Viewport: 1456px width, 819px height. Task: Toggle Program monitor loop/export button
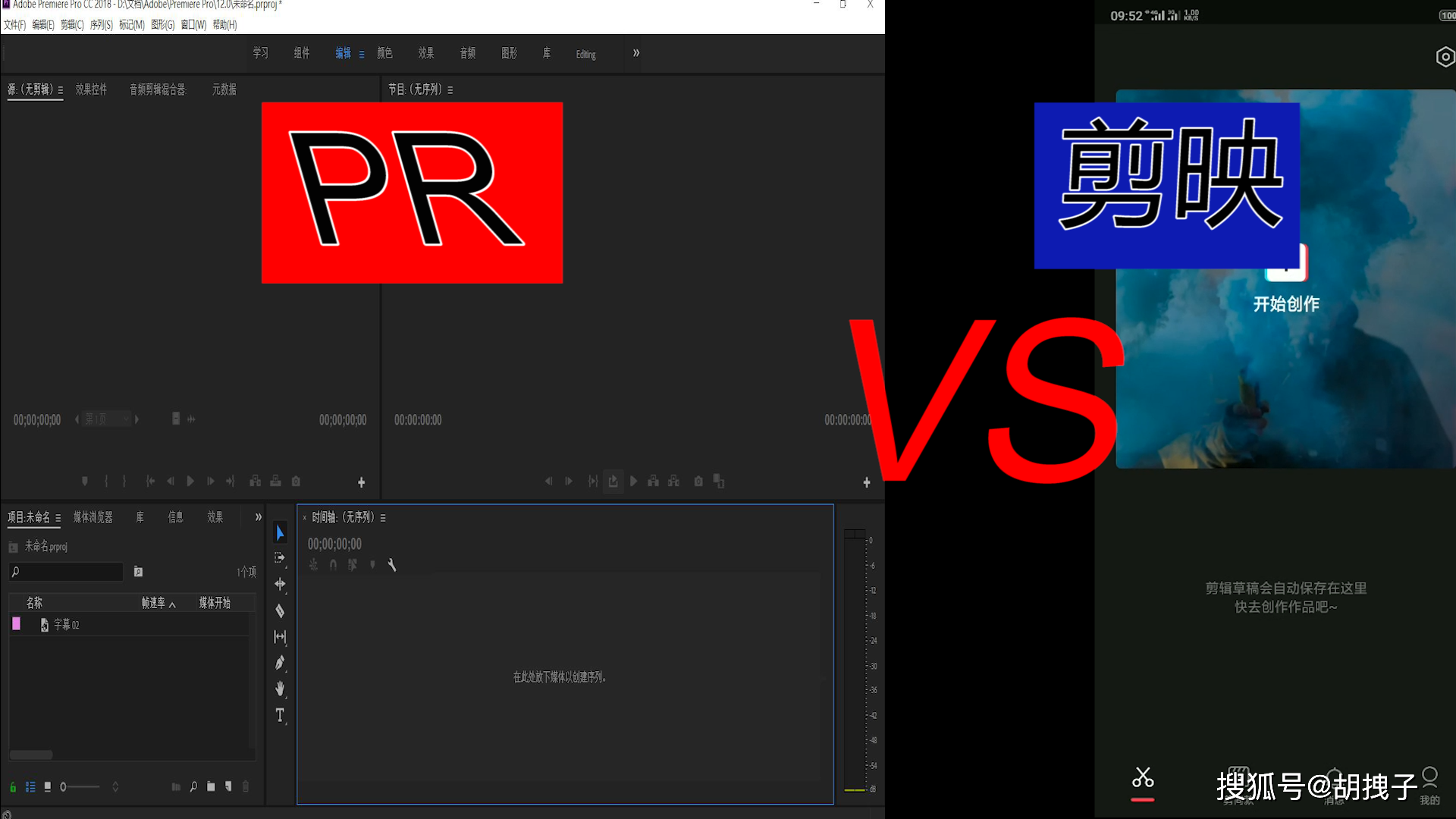(613, 482)
